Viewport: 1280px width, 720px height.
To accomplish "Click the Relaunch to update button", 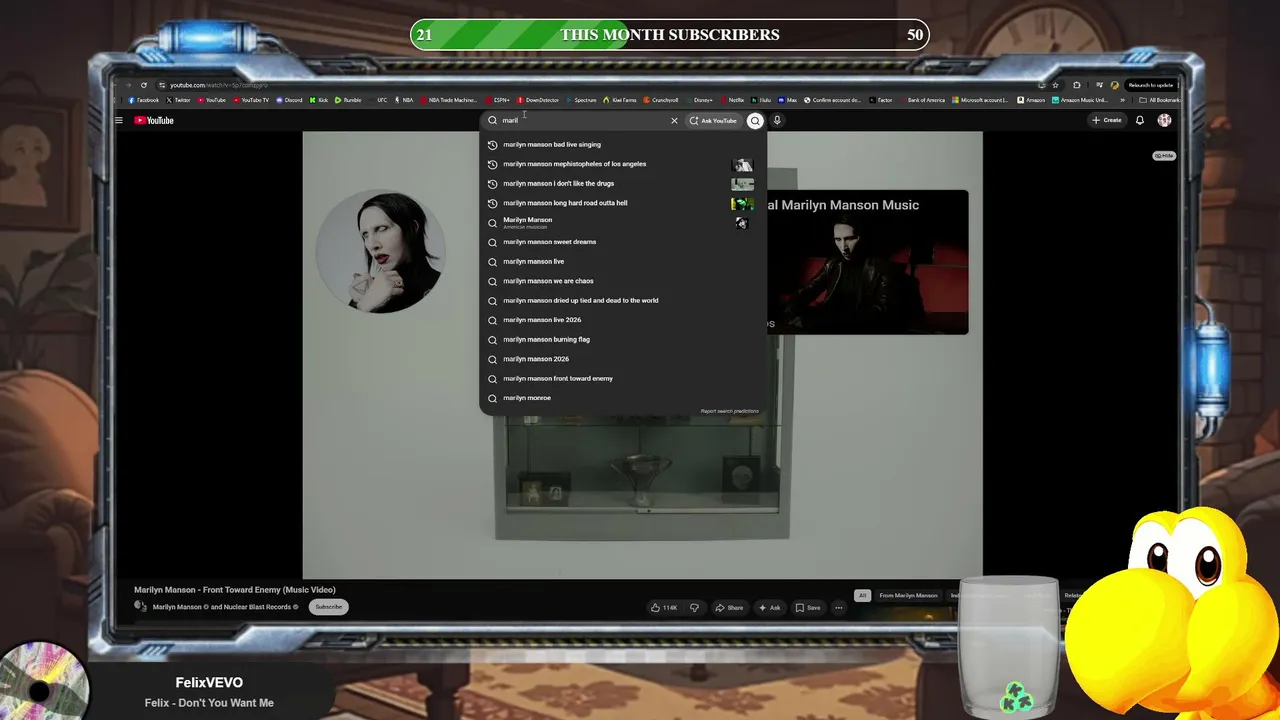I will (x=1150, y=85).
